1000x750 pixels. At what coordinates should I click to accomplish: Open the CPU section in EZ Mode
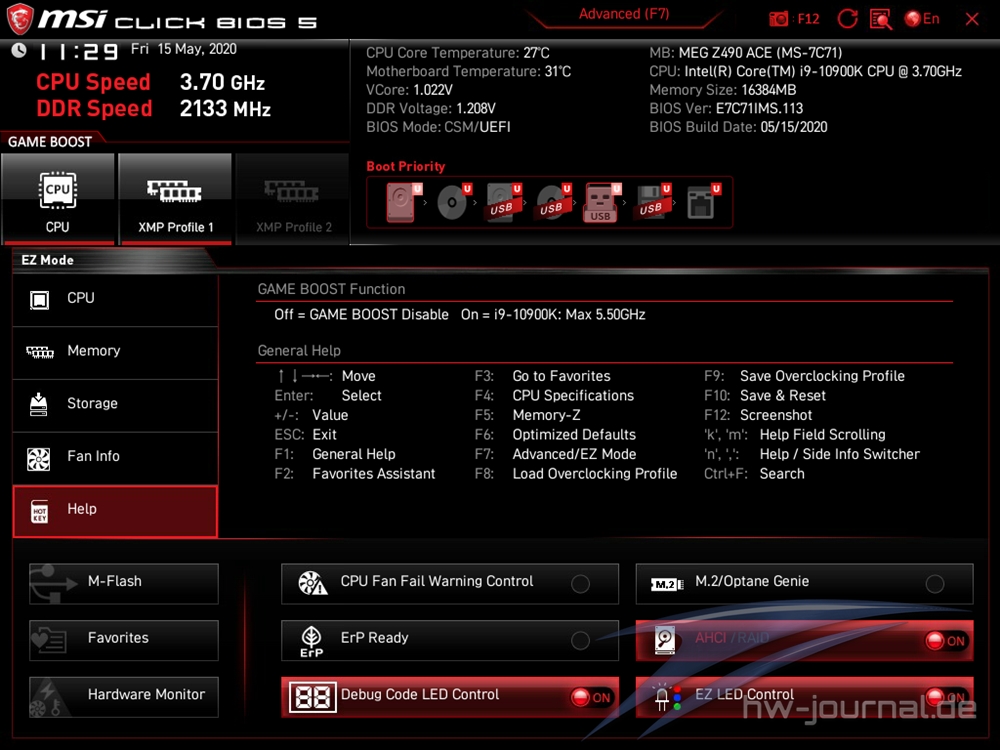[115, 299]
